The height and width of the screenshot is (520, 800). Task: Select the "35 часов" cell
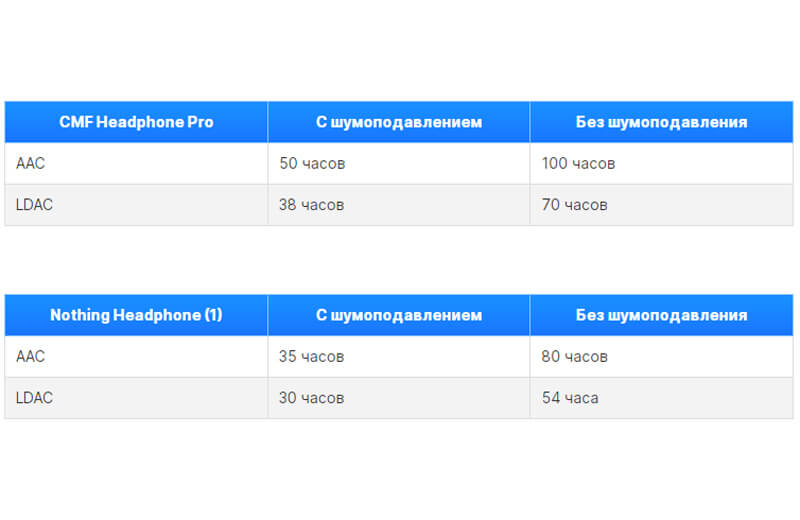312,356
